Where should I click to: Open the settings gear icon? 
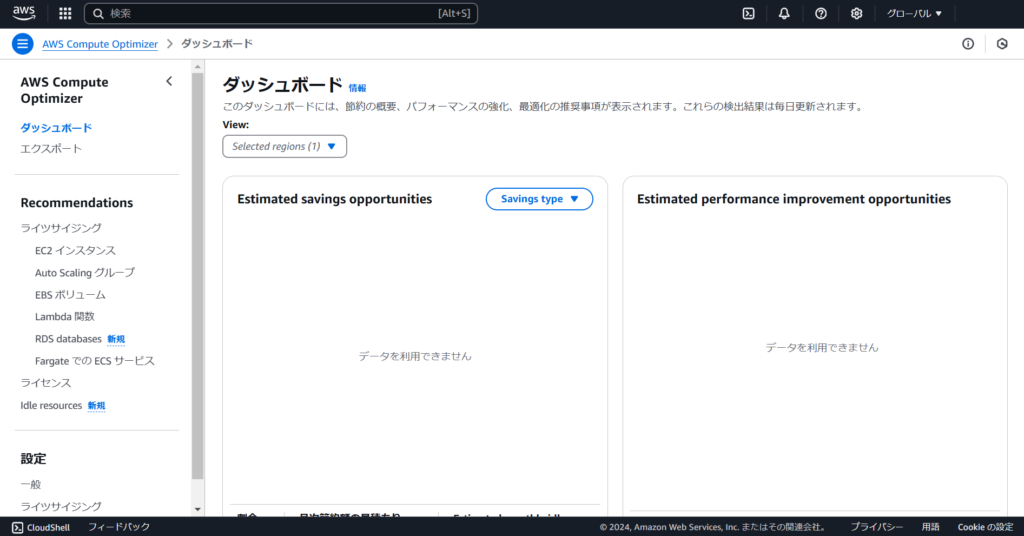[x=857, y=13]
